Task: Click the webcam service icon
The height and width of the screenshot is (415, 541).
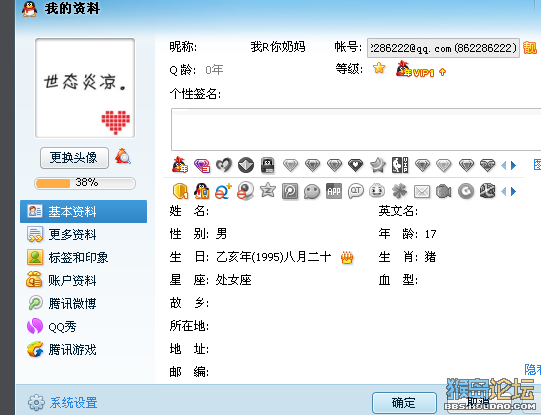Action: [x=246, y=191]
